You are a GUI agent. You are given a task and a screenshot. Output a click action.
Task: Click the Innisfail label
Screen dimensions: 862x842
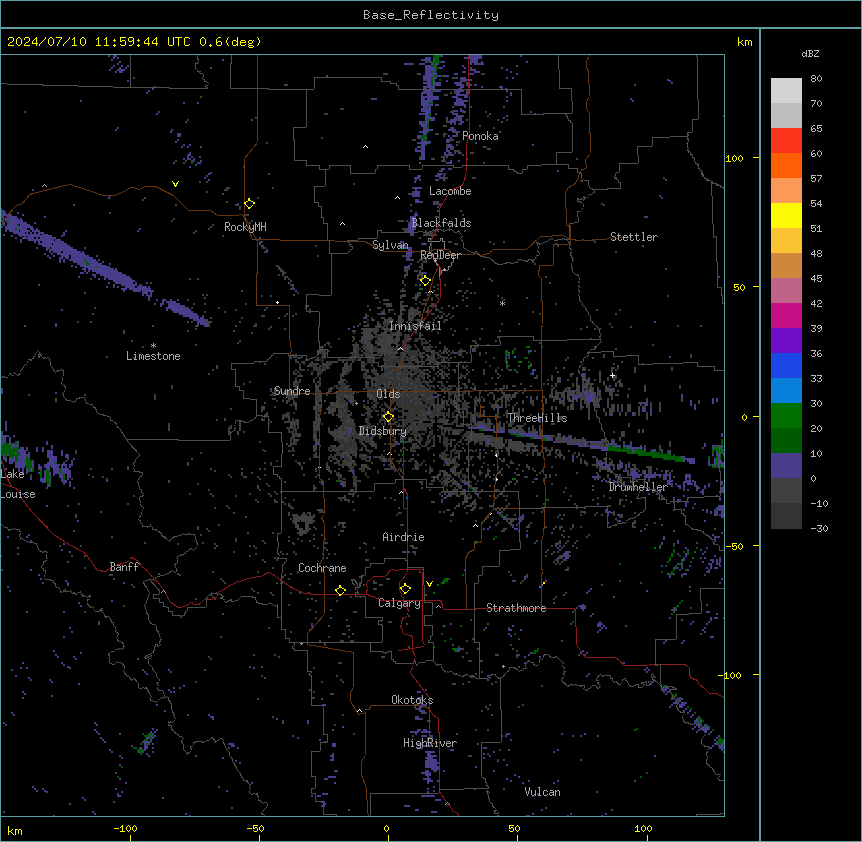pyautogui.click(x=415, y=326)
